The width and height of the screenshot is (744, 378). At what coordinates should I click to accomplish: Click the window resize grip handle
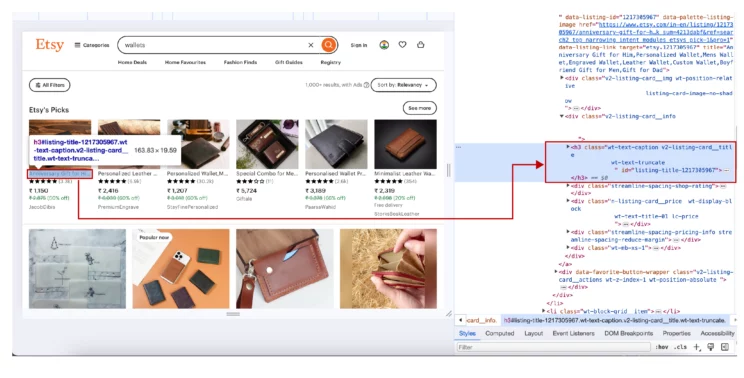(448, 313)
